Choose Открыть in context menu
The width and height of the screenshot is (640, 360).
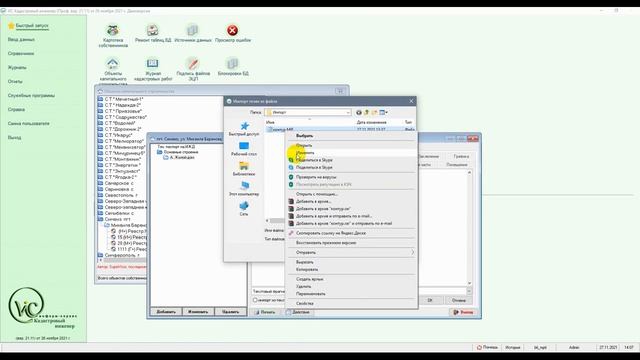(x=304, y=145)
